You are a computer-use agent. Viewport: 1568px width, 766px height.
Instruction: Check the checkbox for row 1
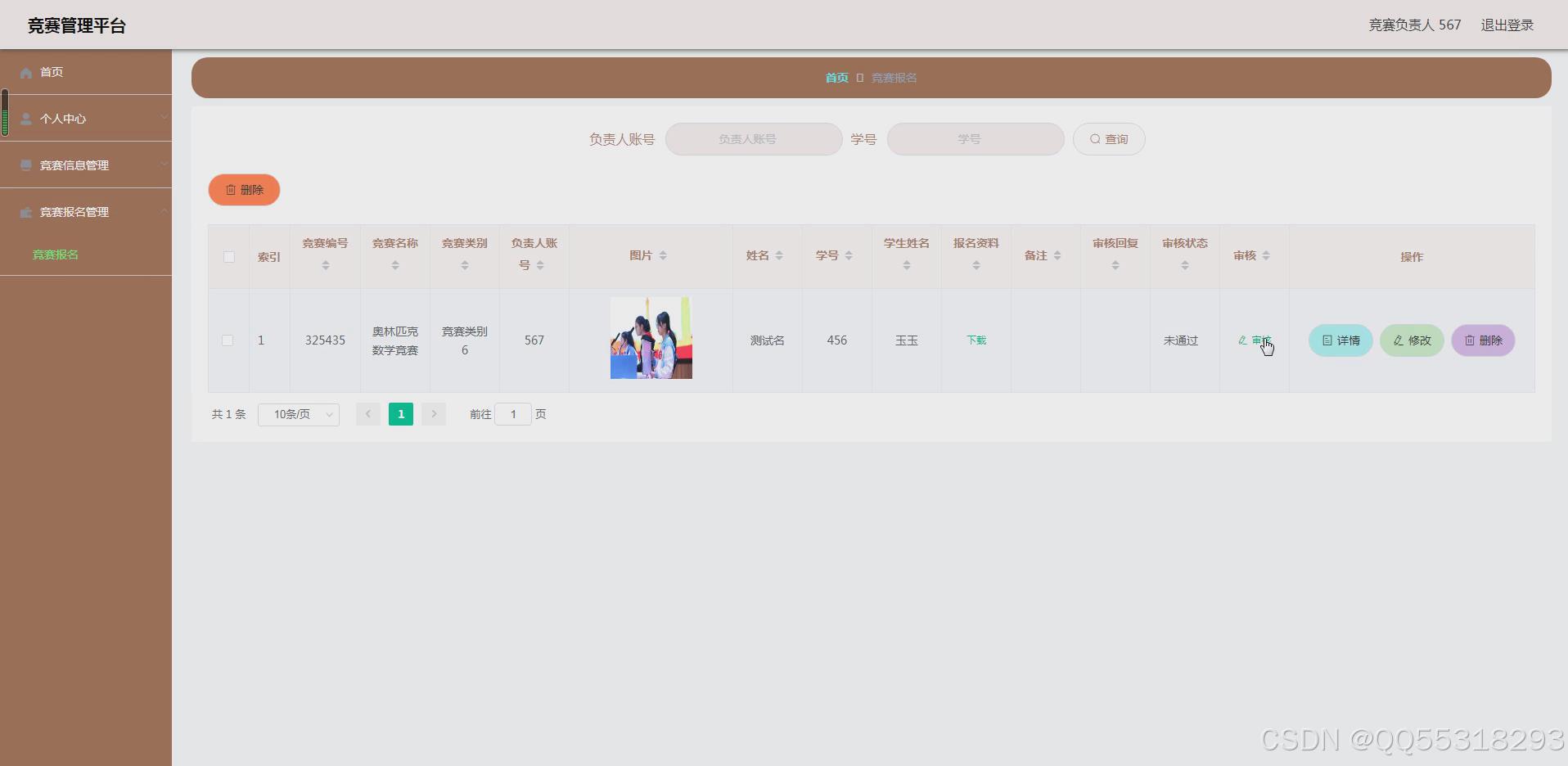229,340
